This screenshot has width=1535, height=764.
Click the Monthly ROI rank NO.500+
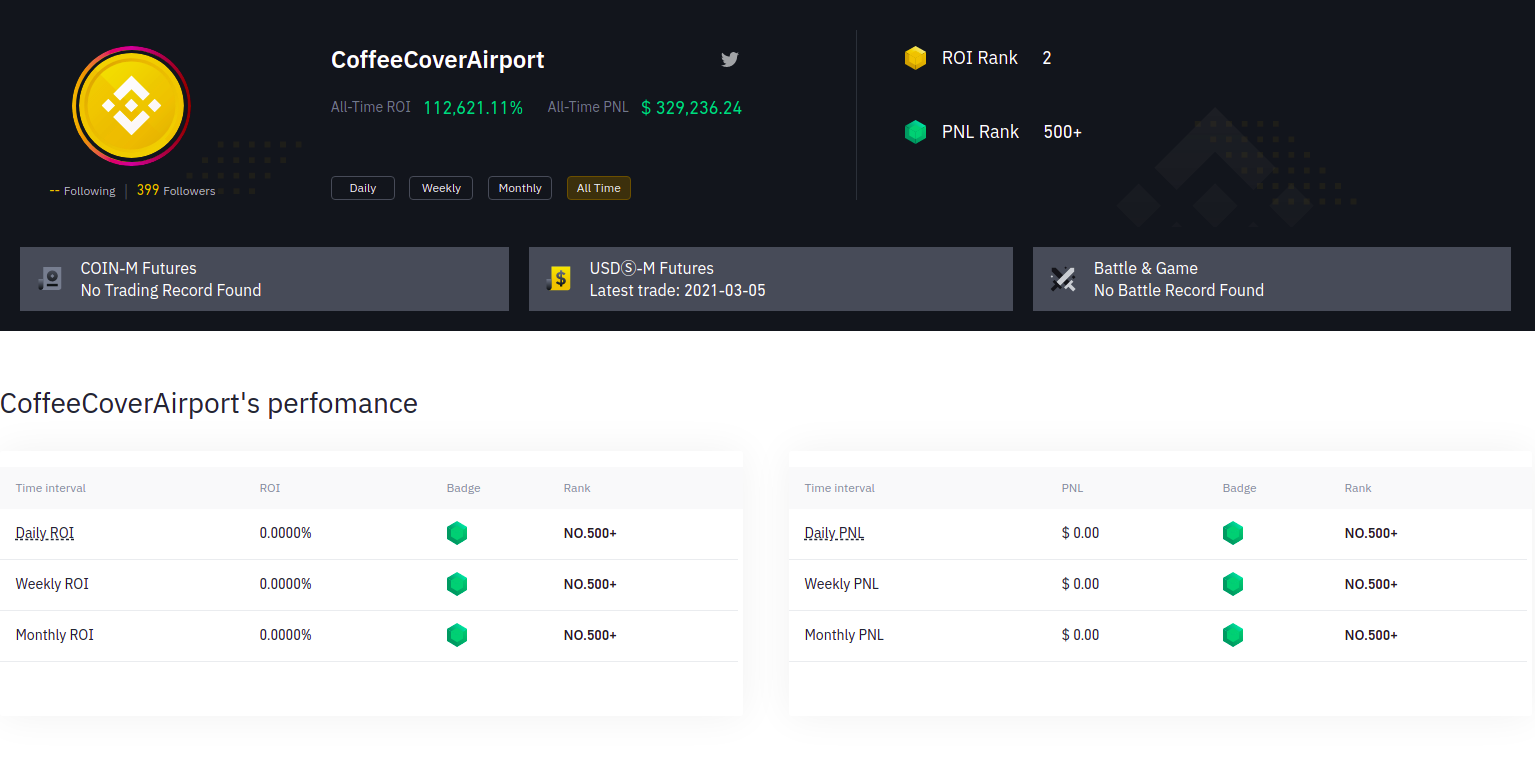pyautogui.click(x=590, y=635)
